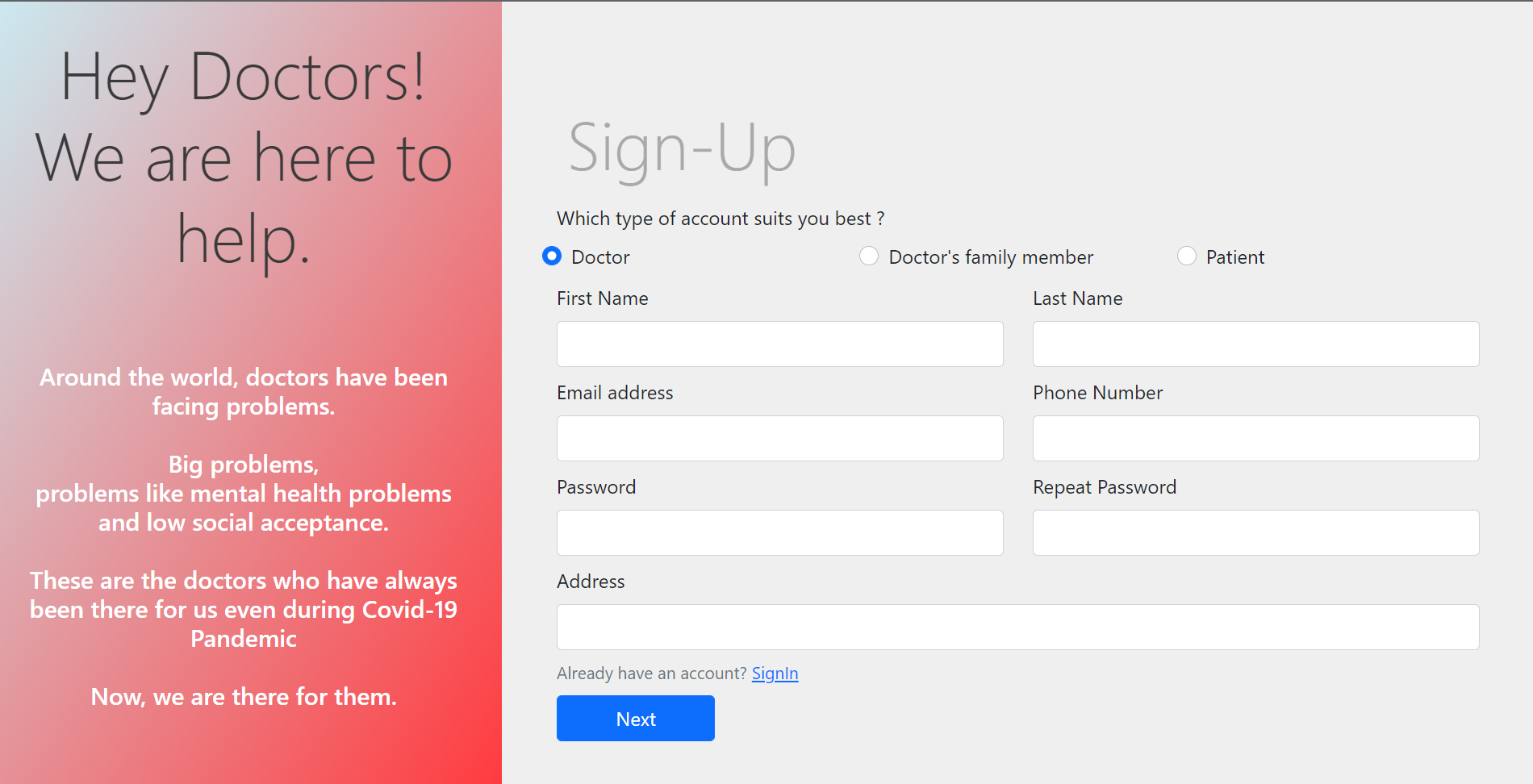Click the 'Address' label above the field

[591, 582]
